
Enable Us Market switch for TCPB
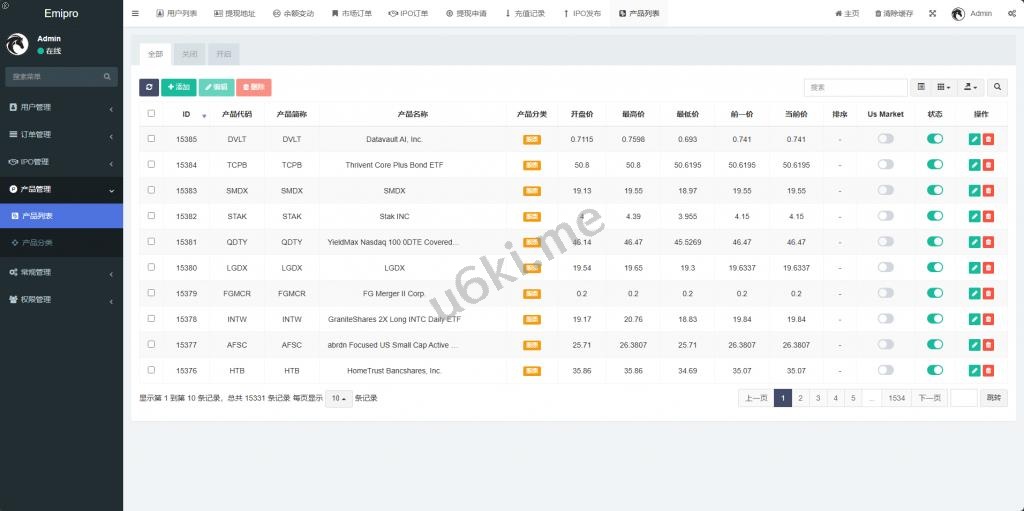[885, 165]
